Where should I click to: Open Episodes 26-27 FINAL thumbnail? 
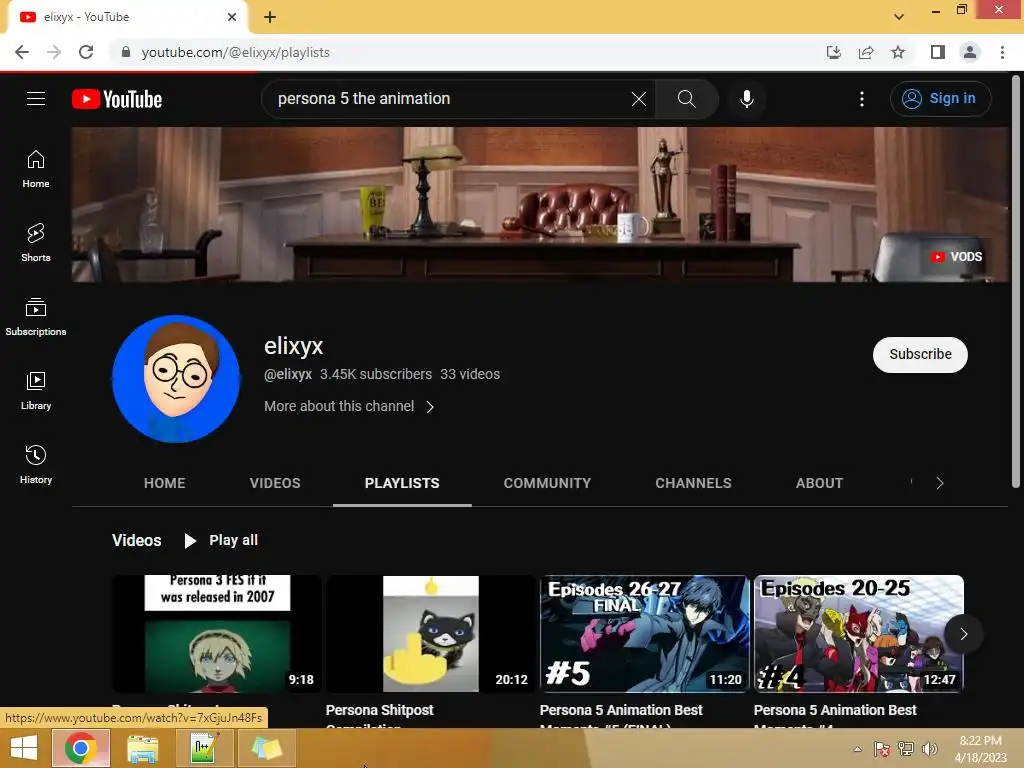point(645,633)
